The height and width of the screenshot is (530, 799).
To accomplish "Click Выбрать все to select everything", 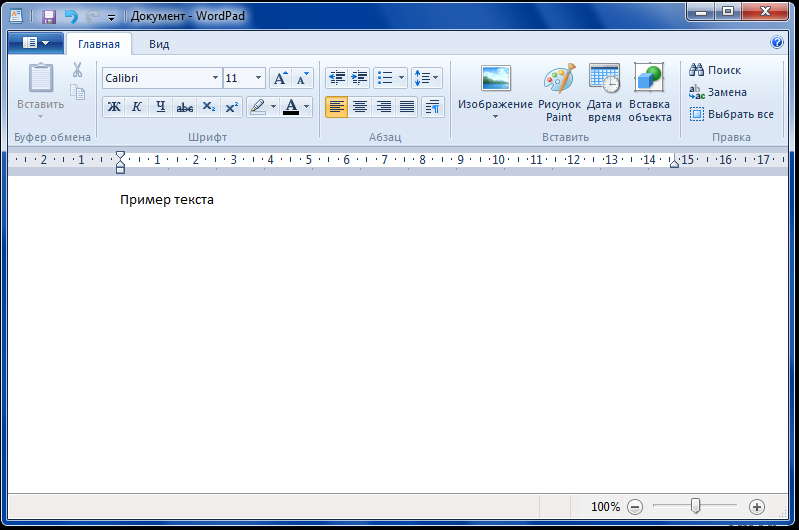I will 732,114.
